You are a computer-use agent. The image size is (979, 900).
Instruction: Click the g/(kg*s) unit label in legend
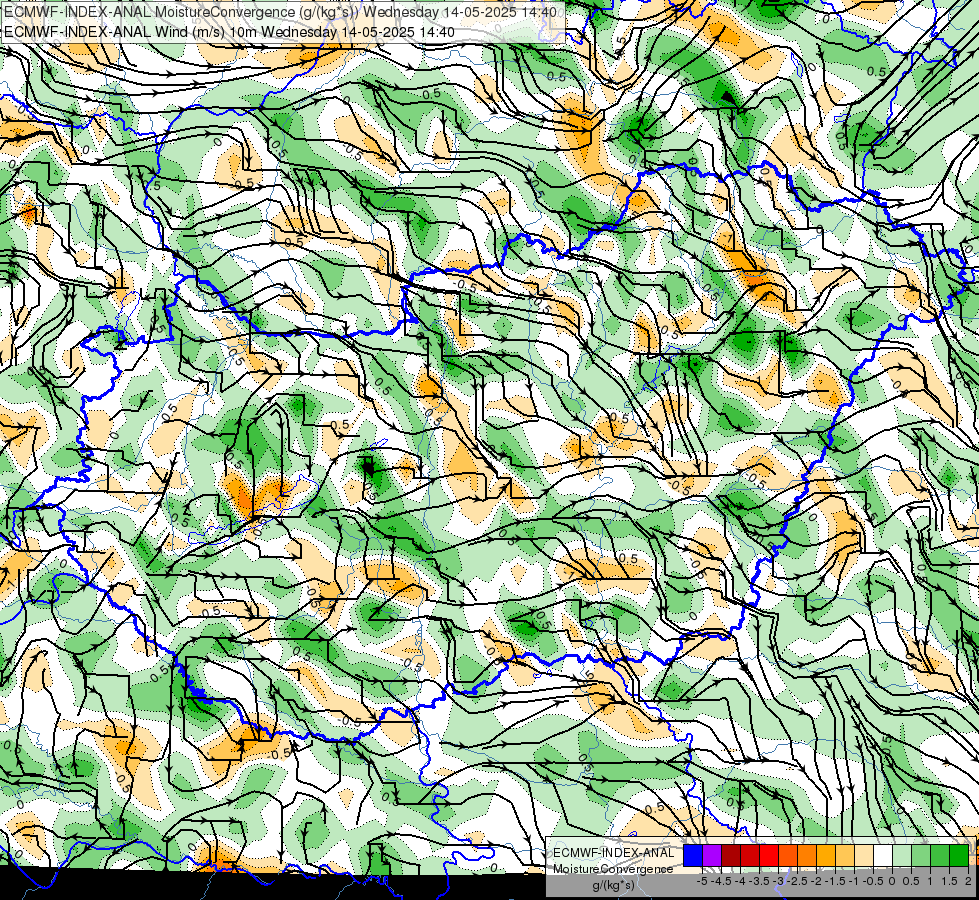tap(613, 885)
